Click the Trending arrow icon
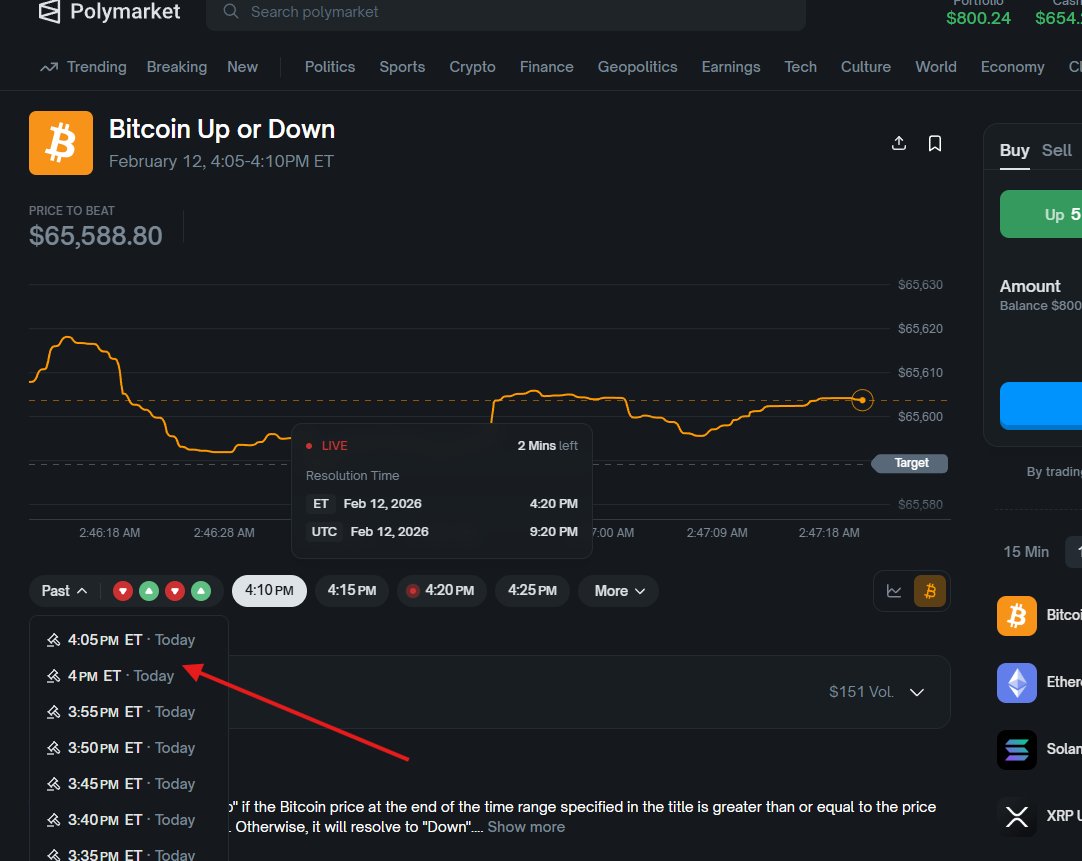This screenshot has width=1082, height=861. tap(49, 67)
